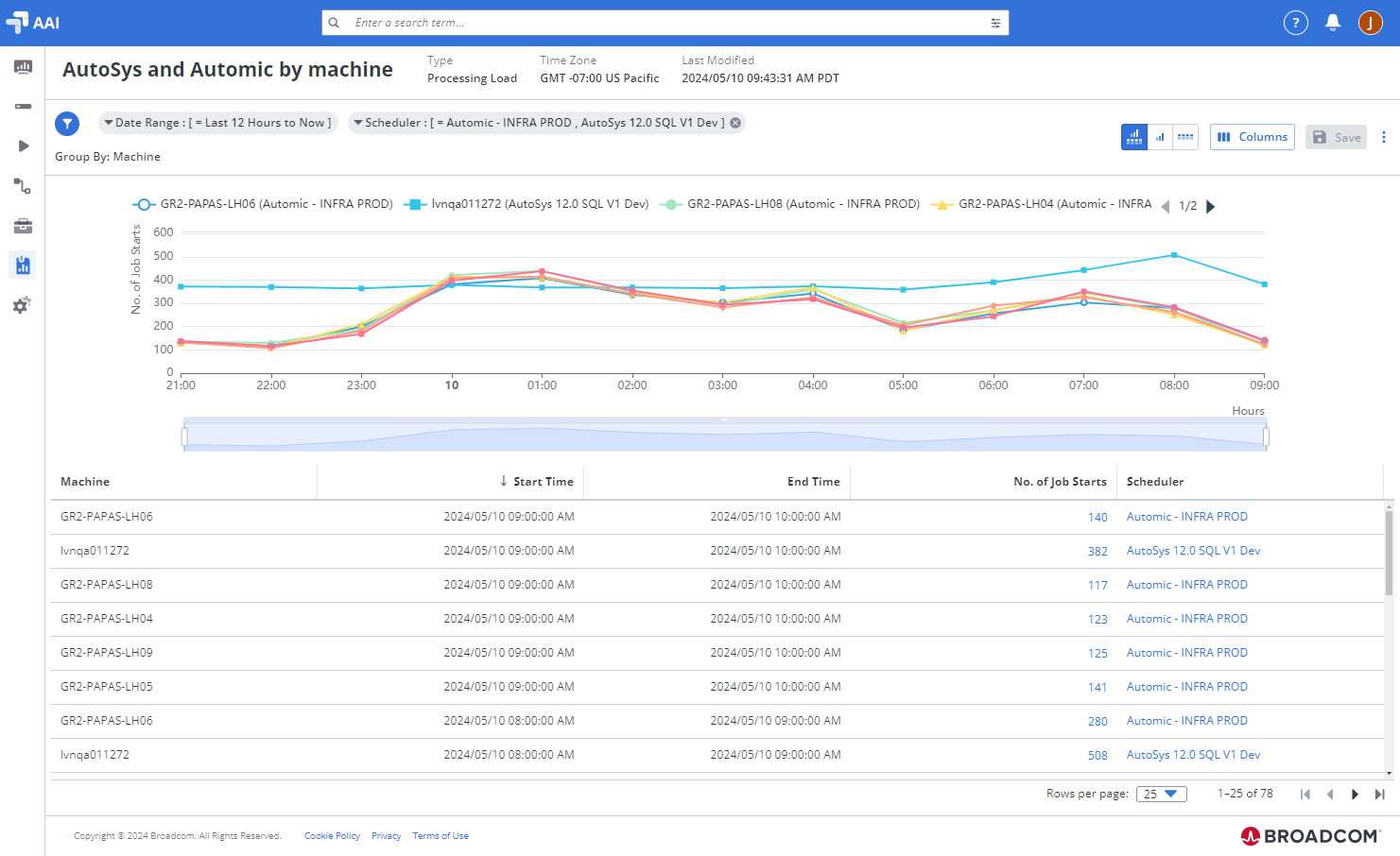
Task: Open the Columns chooser
Action: [x=1253, y=137]
